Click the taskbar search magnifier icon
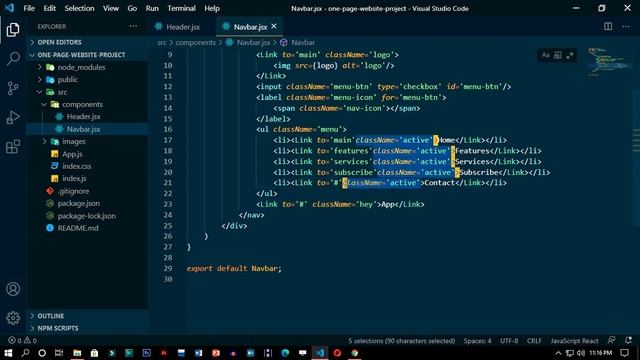The height and width of the screenshot is (360, 640). tap(25, 353)
